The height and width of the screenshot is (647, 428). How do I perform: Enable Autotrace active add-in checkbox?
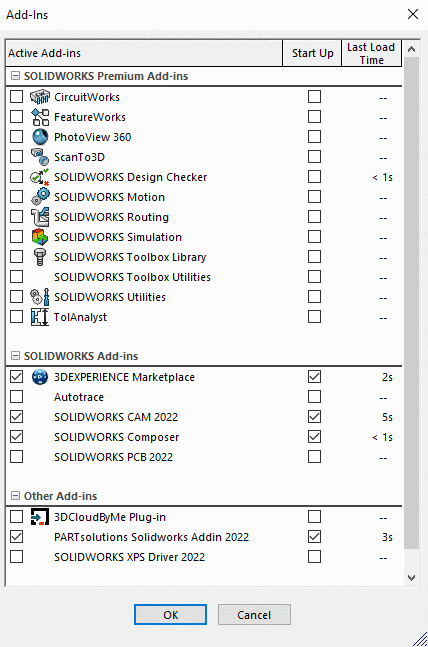[x=17, y=397]
